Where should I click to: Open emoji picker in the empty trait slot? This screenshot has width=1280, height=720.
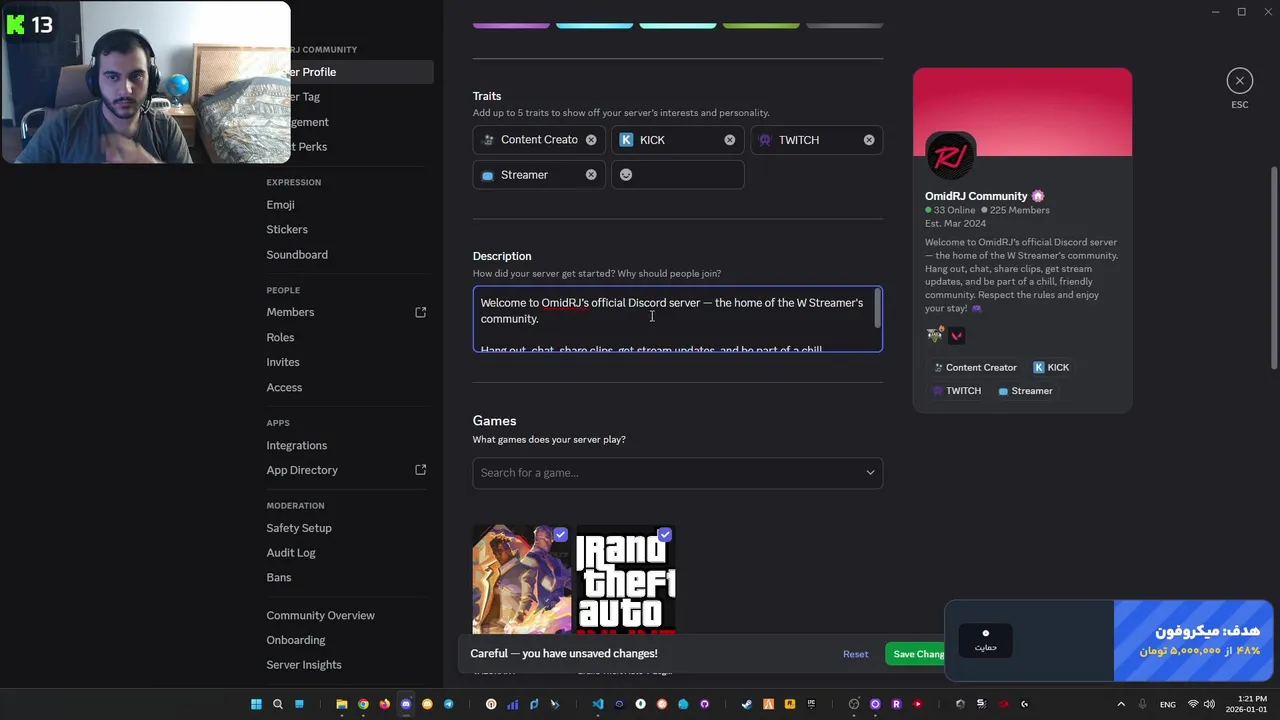(x=626, y=175)
